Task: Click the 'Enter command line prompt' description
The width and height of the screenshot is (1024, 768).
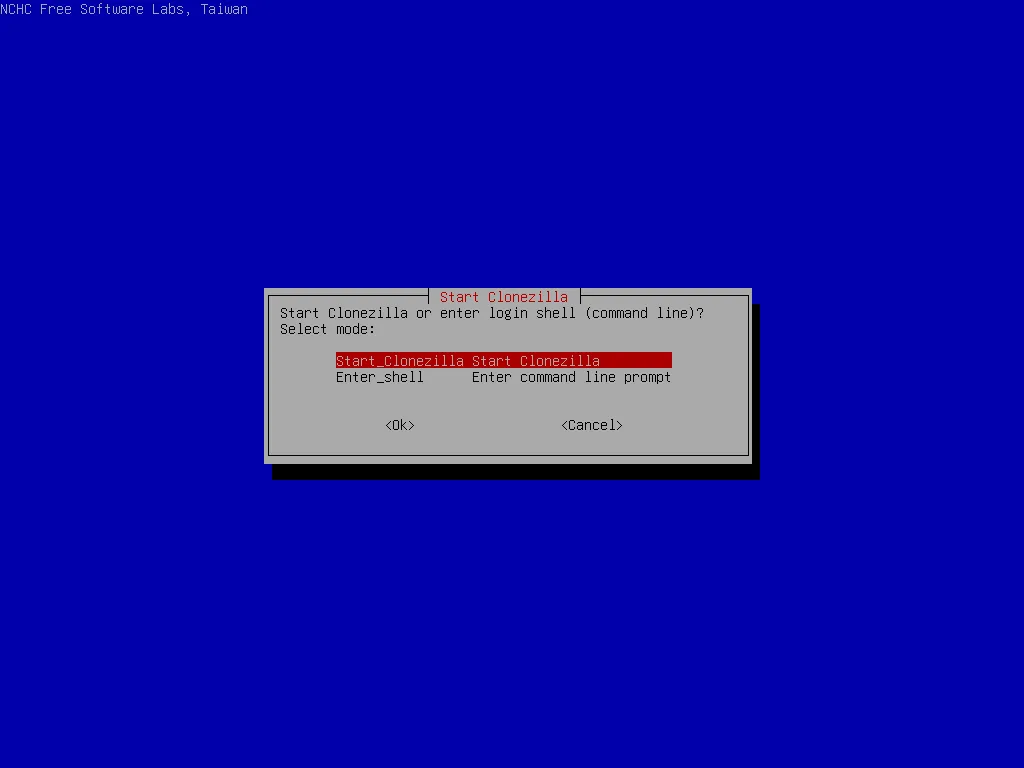Action: pos(571,377)
